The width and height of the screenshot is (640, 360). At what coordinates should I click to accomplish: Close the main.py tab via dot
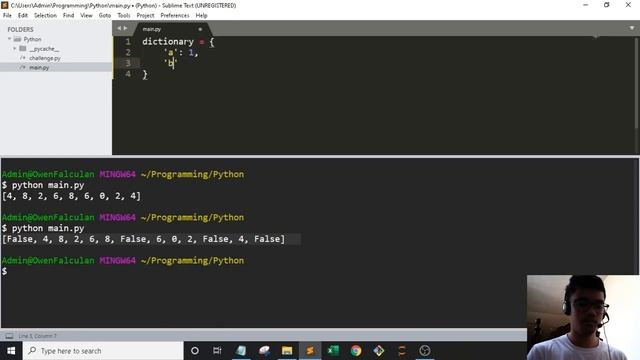click(200, 29)
